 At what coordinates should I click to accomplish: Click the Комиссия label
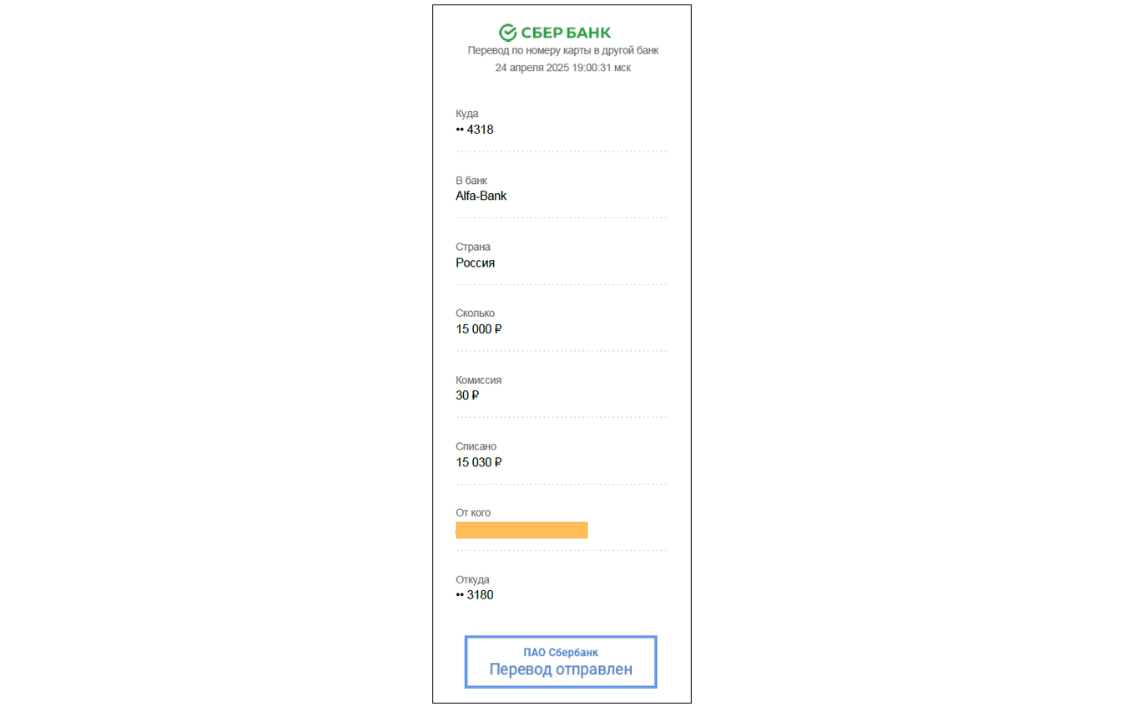coord(478,380)
